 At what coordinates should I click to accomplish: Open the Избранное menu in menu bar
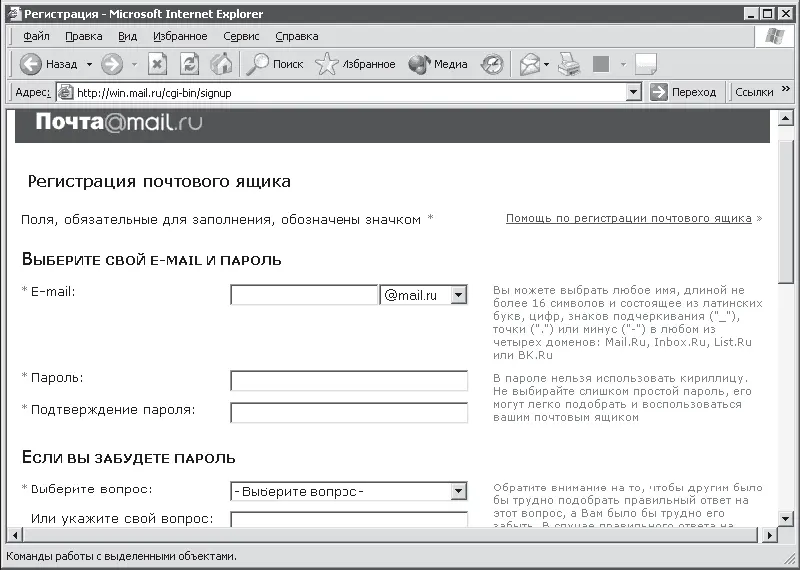(180, 36)
